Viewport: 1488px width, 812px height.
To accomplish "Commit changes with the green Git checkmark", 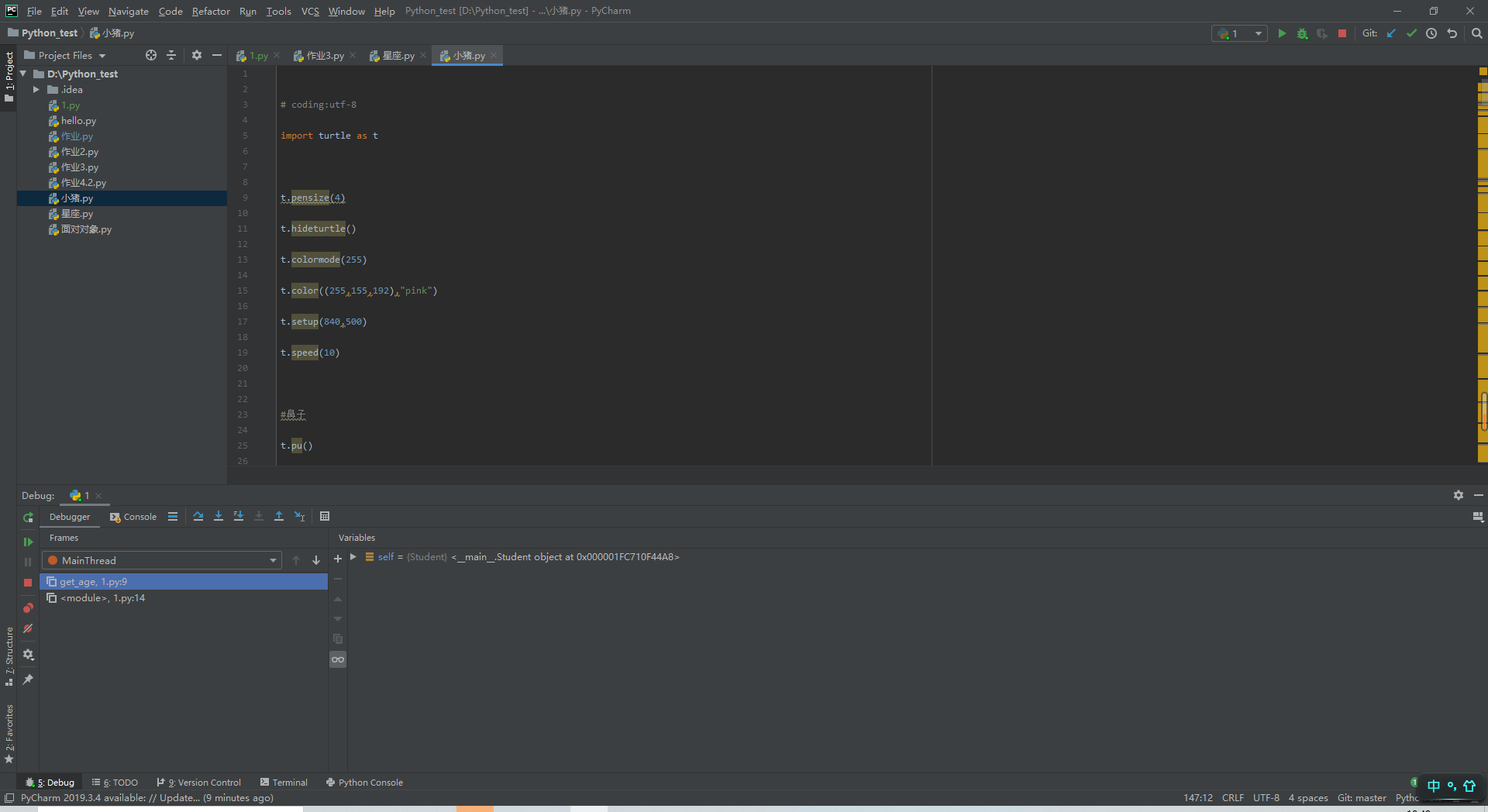I will pyautogui.click(x=1411, y=33).
